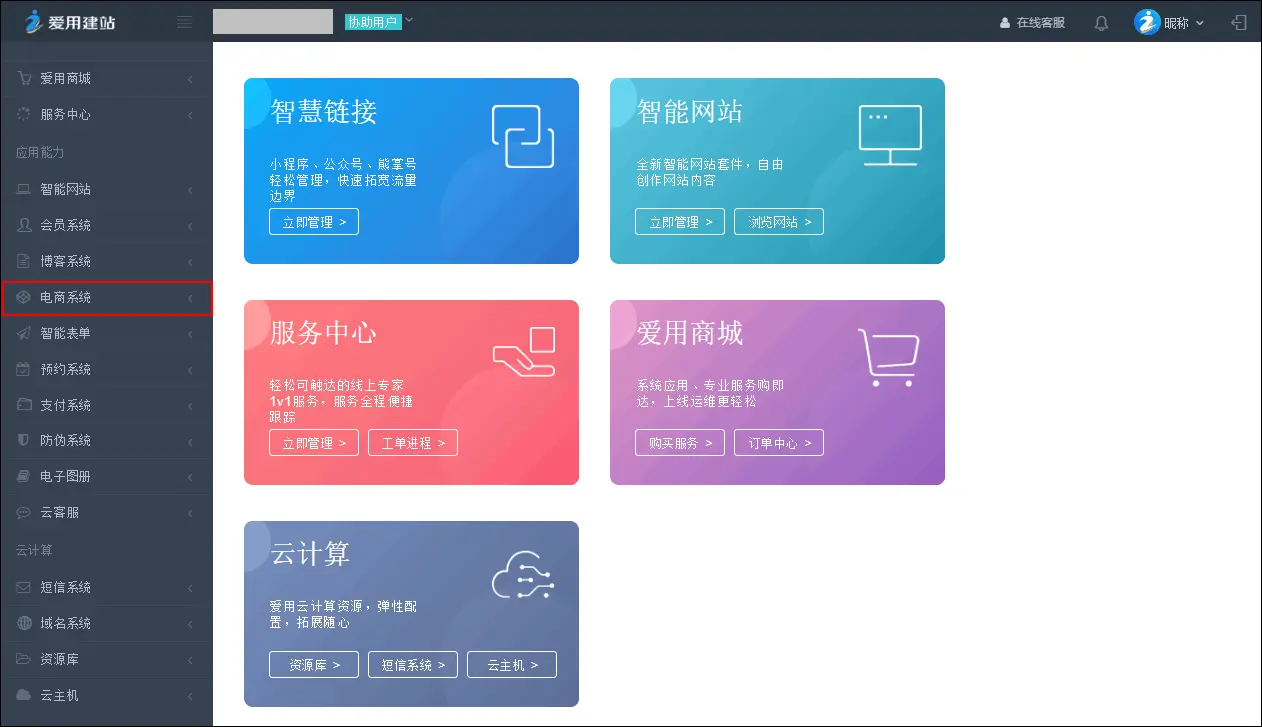Viewport: 1262px width, 727px height.
Task: Click the hamburger menu icon to collapse sidebar
Action: tap(184, 22)
